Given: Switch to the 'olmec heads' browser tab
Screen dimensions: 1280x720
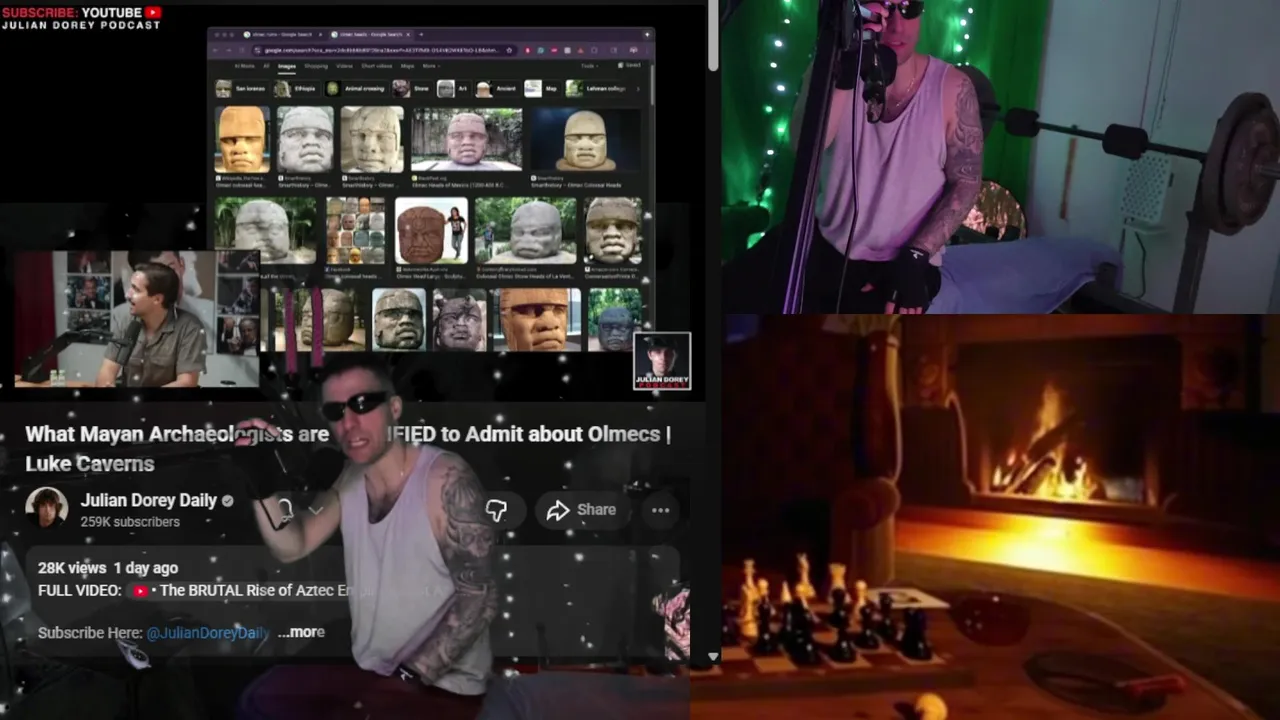Looking at the screenshot, I should [x=370, y=35].
